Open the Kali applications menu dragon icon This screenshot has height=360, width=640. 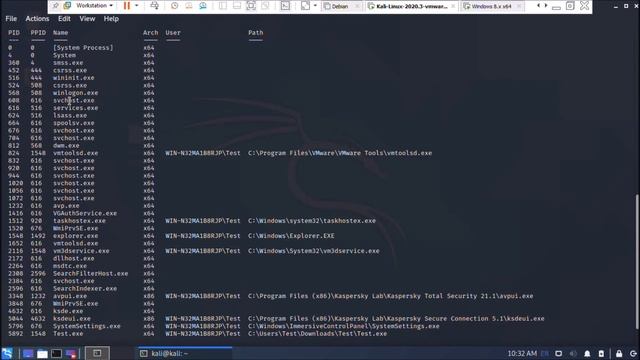tap(7, 353)
